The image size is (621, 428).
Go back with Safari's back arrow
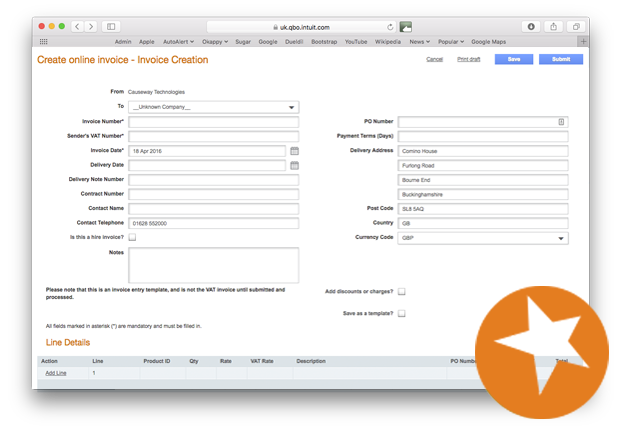coord(77,27)
